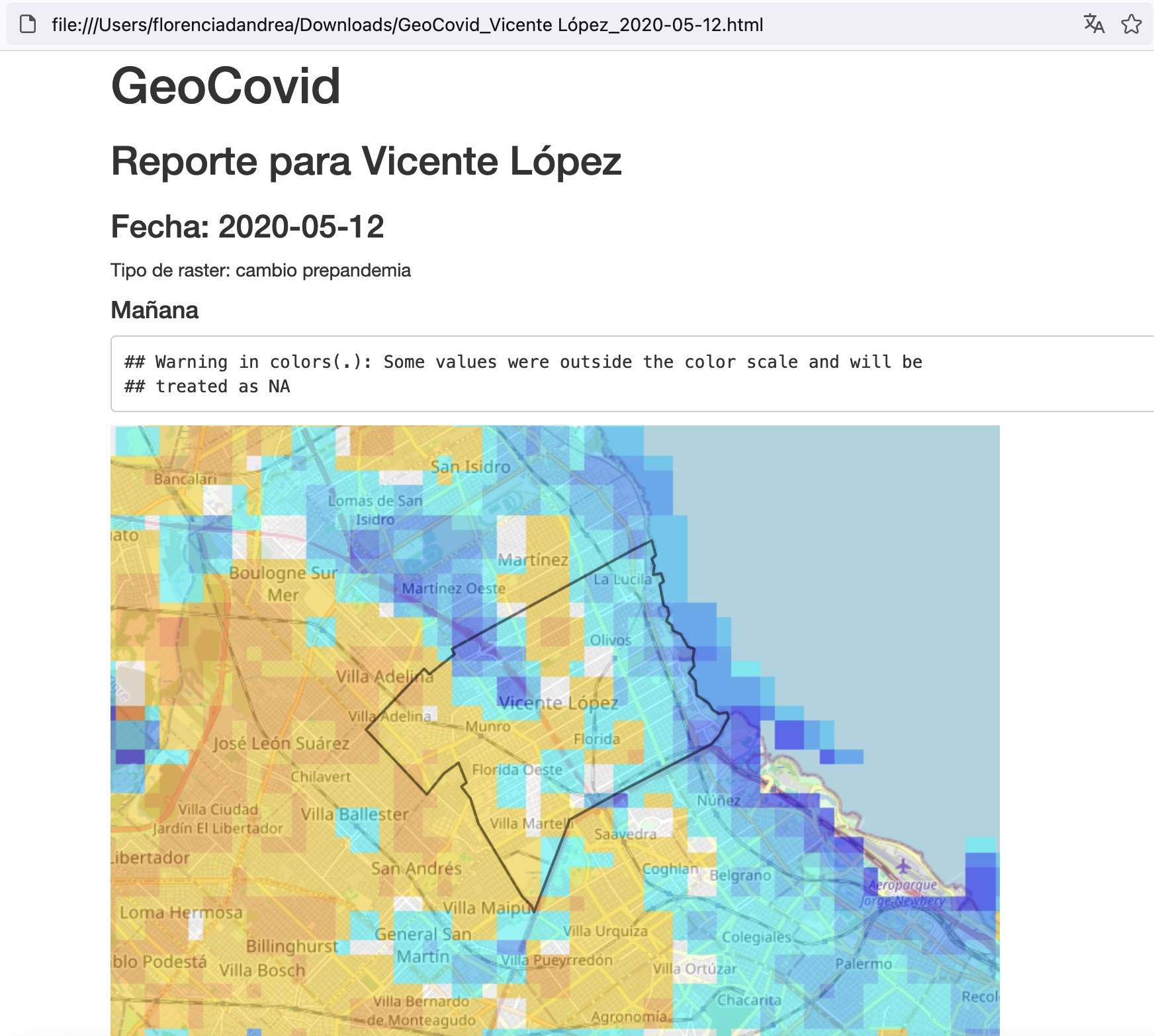This screenshot has width=1154, height=1036.
Task: Bookmark this page with the star icon
Action: (x=1131, y=24)
